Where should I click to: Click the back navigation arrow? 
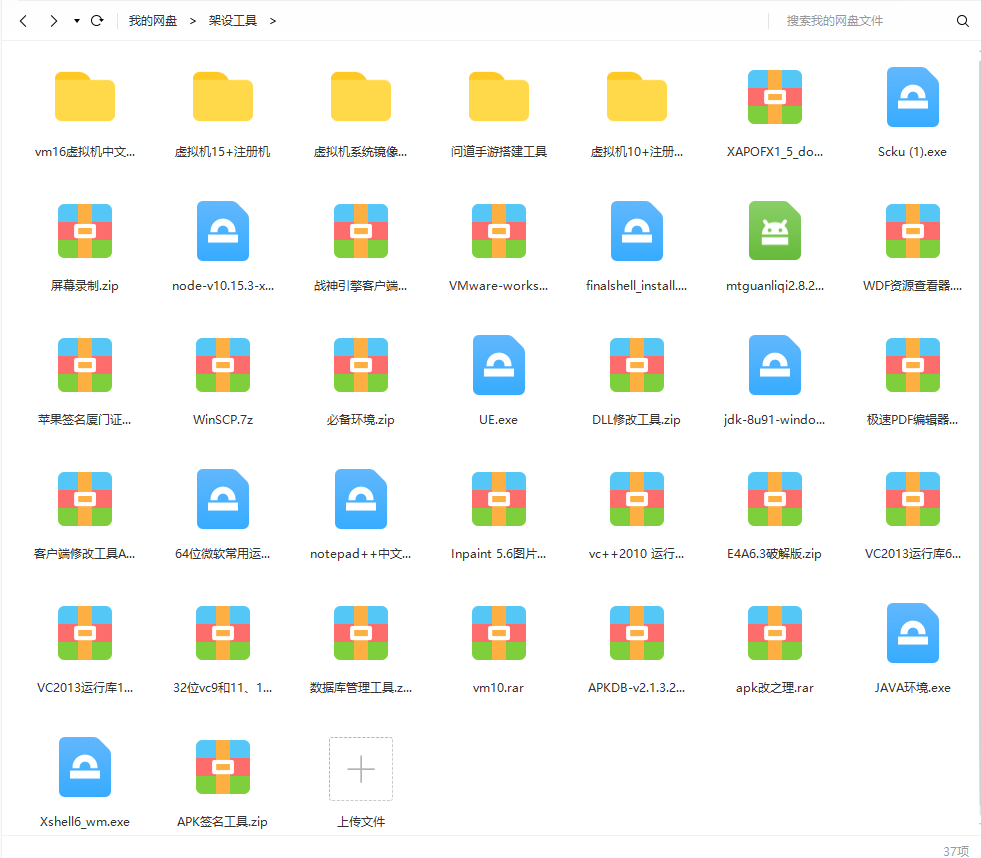click(x=23, y=21)
